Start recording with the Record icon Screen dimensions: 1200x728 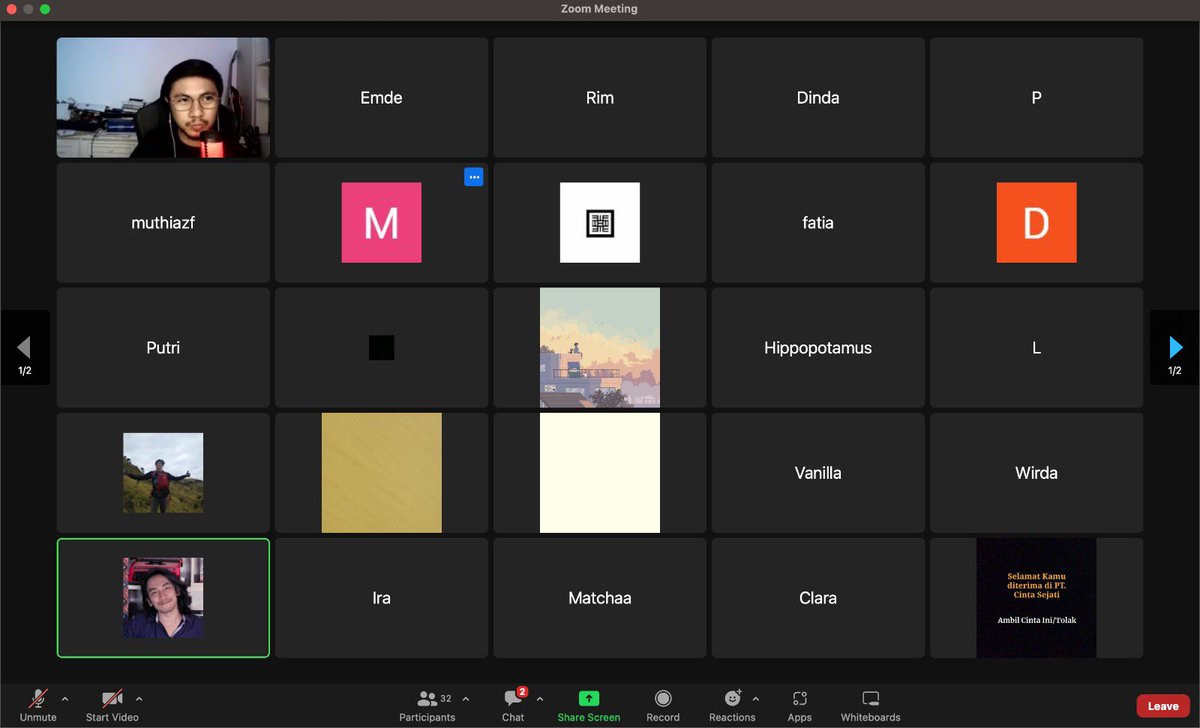(663, 699)
